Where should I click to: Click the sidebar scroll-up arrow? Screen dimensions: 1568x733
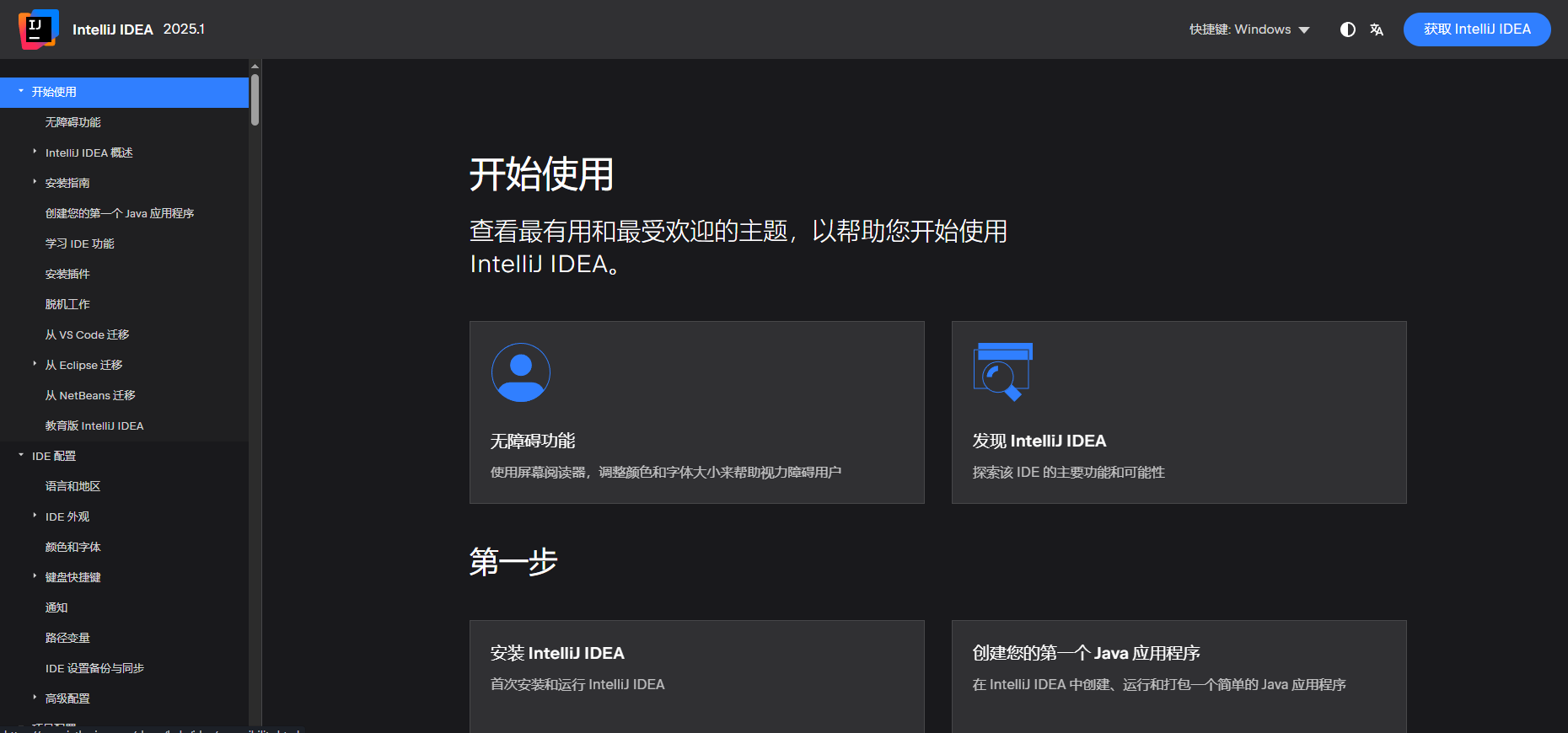pyautogui.click(x=255, y=66)
